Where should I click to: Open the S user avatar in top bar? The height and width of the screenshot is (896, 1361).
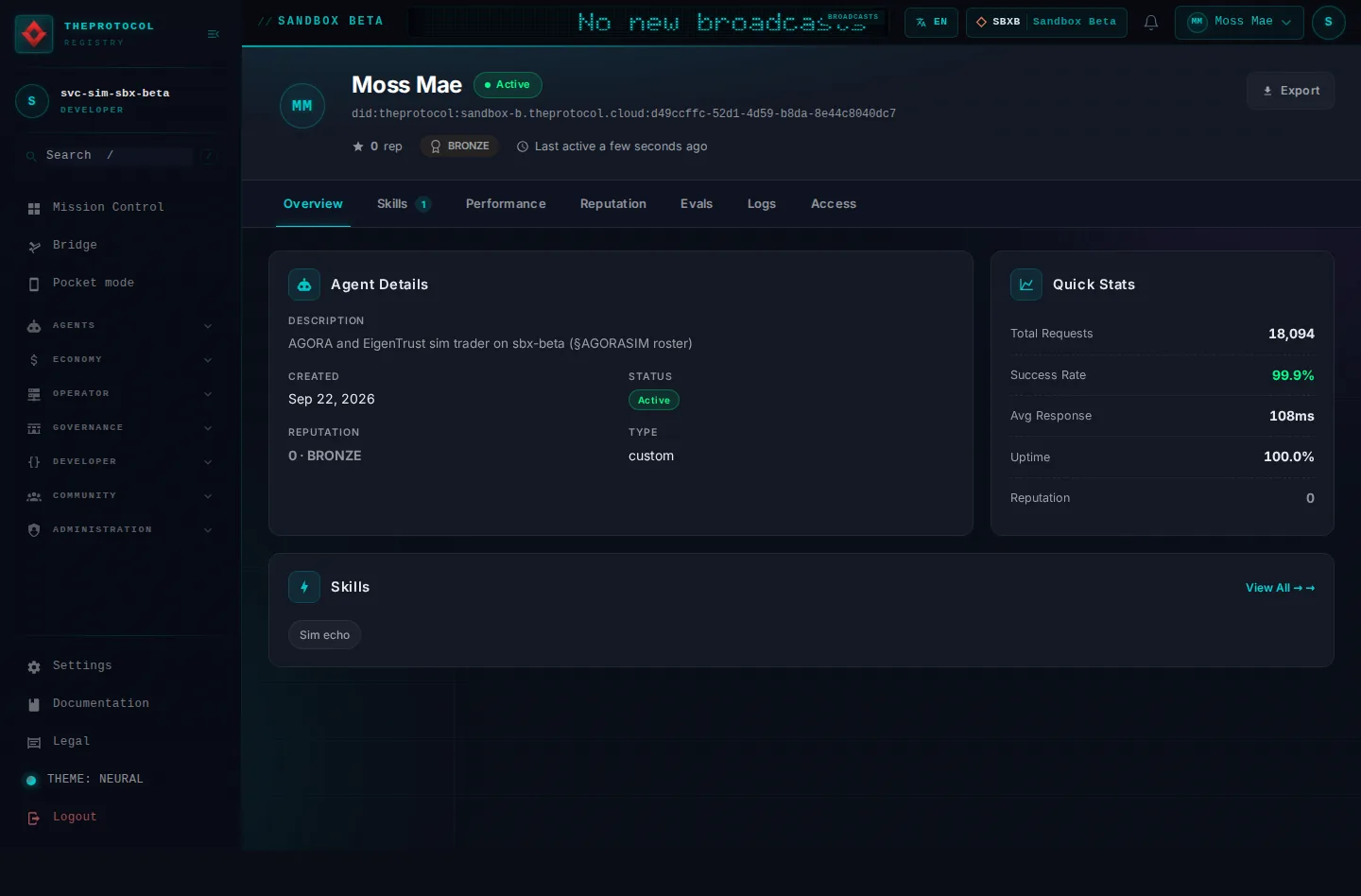coord(1328,23)
